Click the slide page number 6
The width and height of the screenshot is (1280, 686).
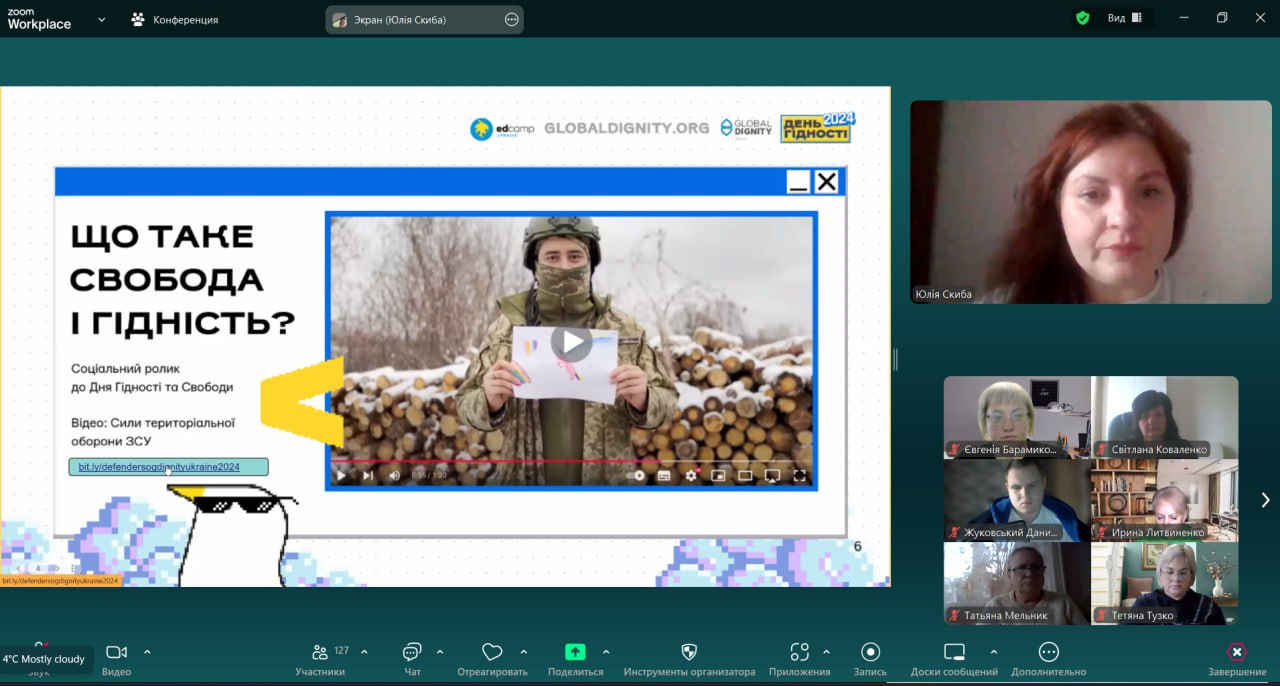pyautogui.click(x=857, y=546)
